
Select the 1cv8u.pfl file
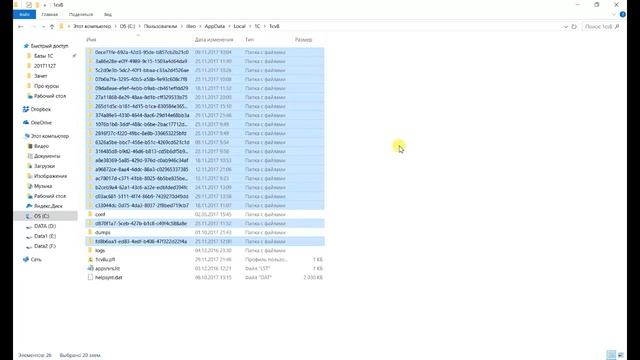(205, 259)
